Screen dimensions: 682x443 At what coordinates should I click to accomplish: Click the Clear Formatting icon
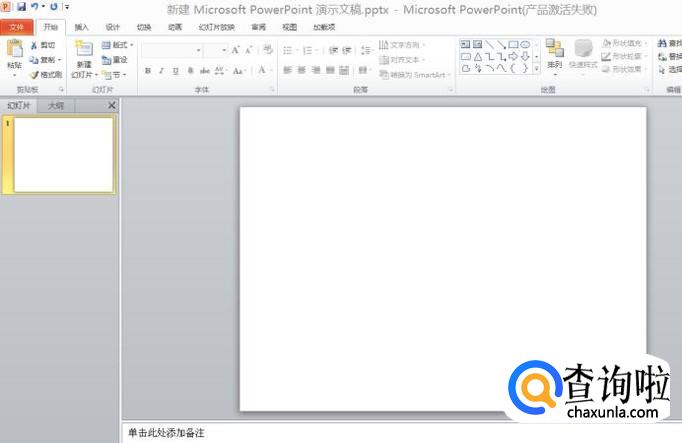tap(268, 50)
